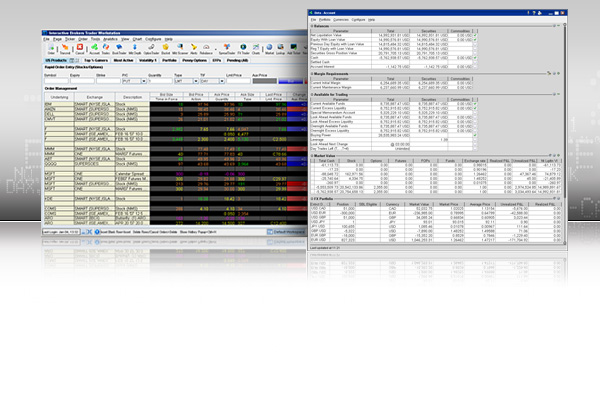Open the Account toolbar icon
The image size is (600, 400).
coord(94,47)
